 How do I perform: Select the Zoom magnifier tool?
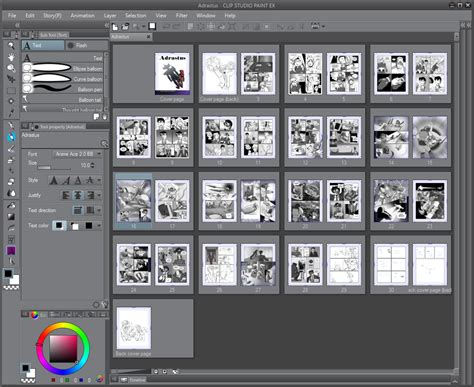tap(11, 45)
